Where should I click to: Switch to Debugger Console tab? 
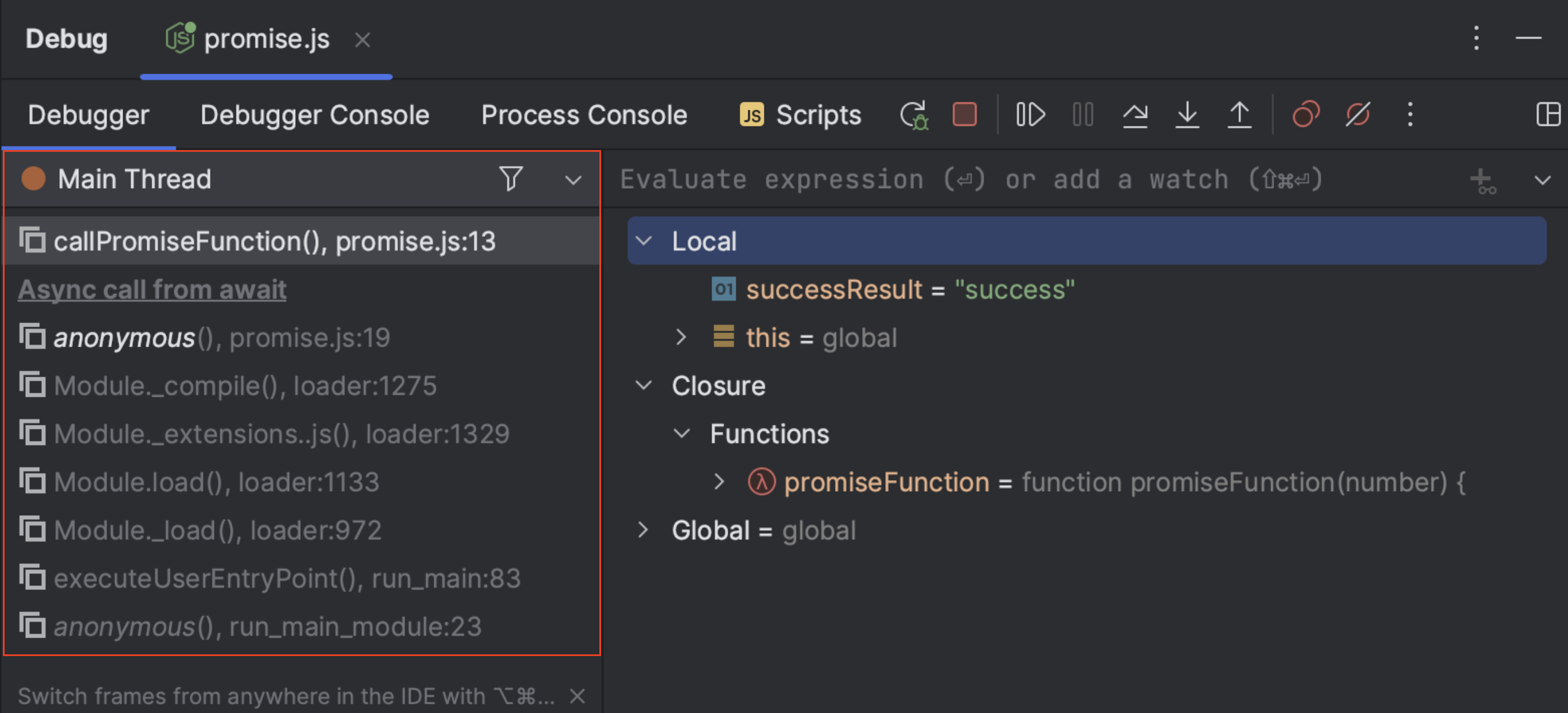point(315,115)
